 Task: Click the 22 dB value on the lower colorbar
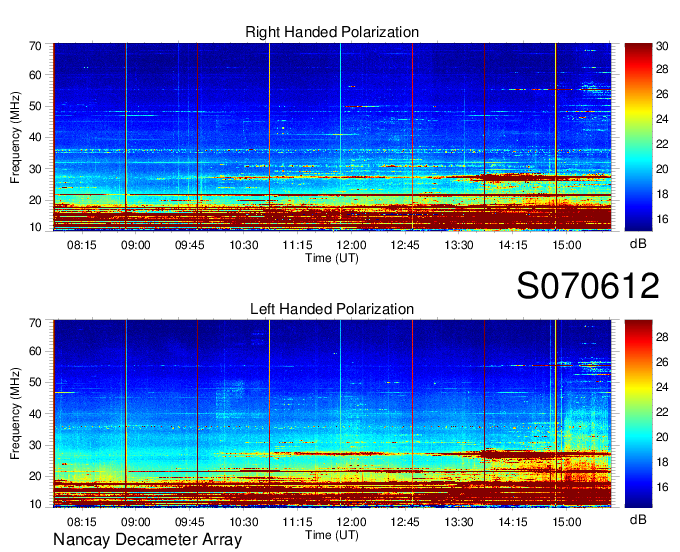[662, 412]
